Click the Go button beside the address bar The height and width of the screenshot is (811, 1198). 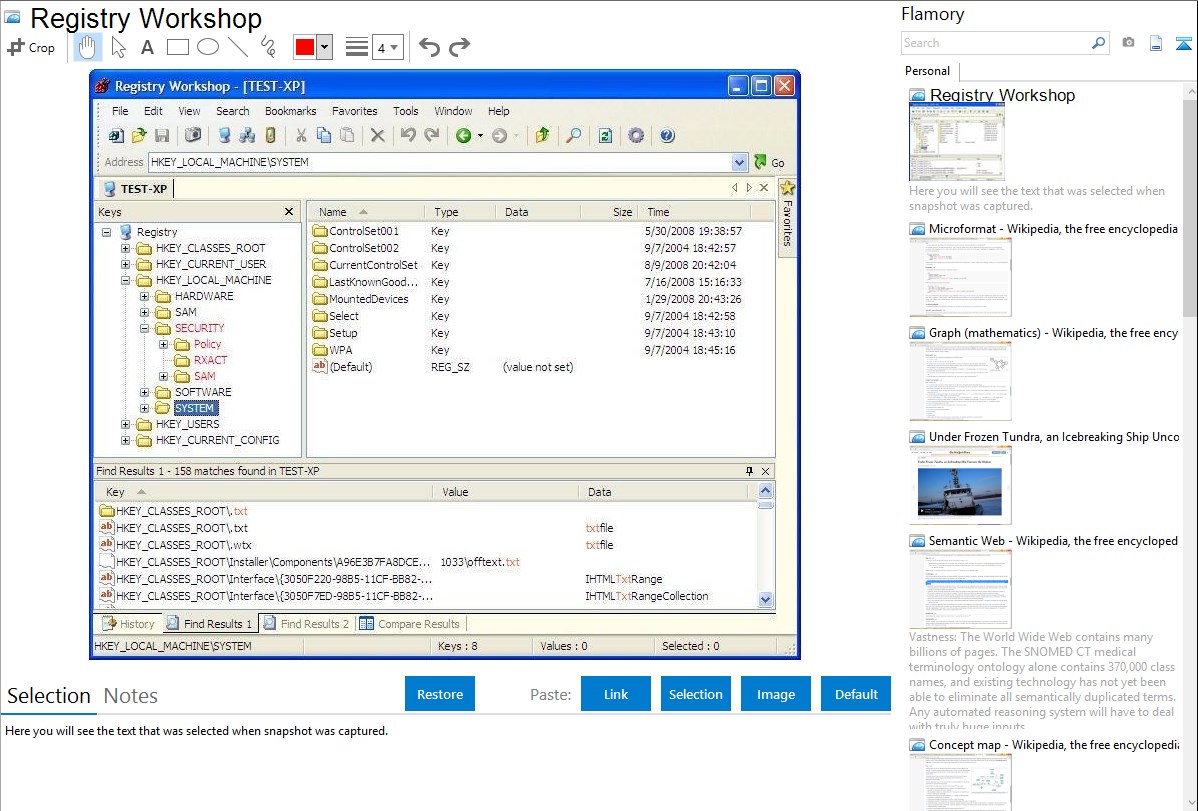tap(769, 162)
